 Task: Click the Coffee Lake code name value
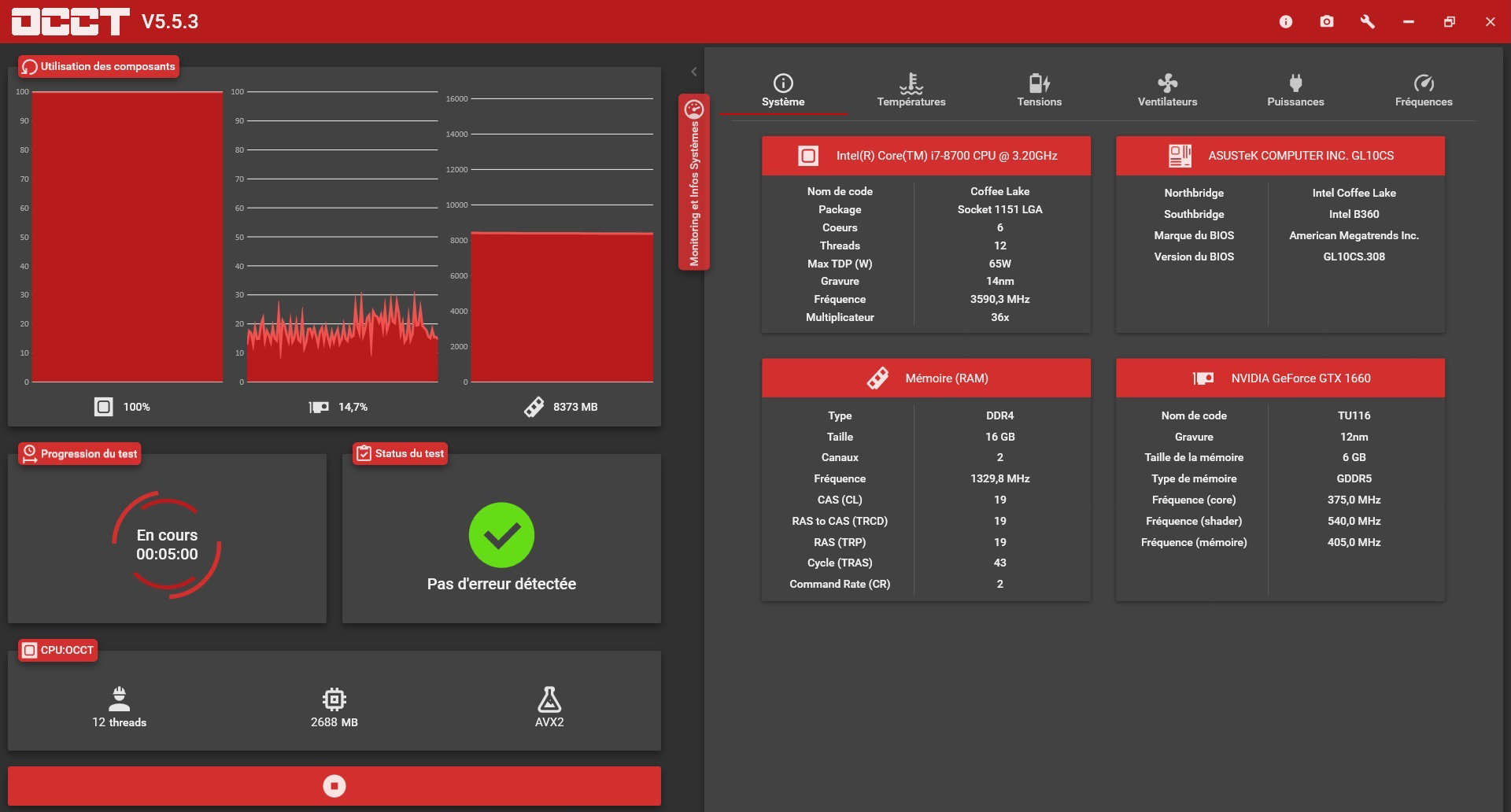1000,191
